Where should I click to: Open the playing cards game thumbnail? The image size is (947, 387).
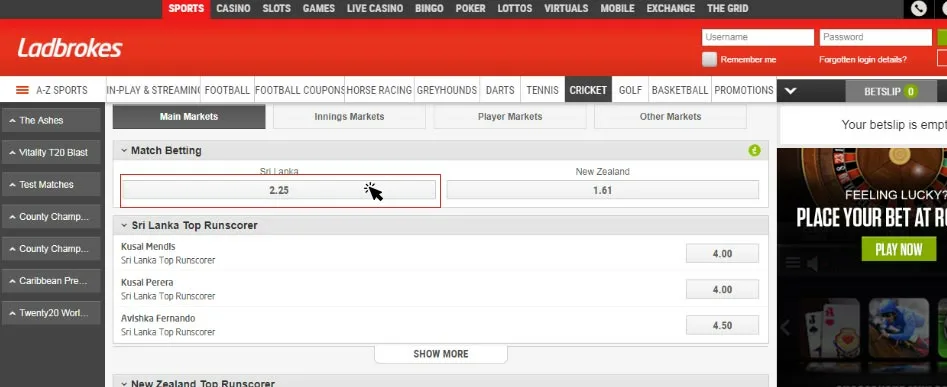coord(831,327)
